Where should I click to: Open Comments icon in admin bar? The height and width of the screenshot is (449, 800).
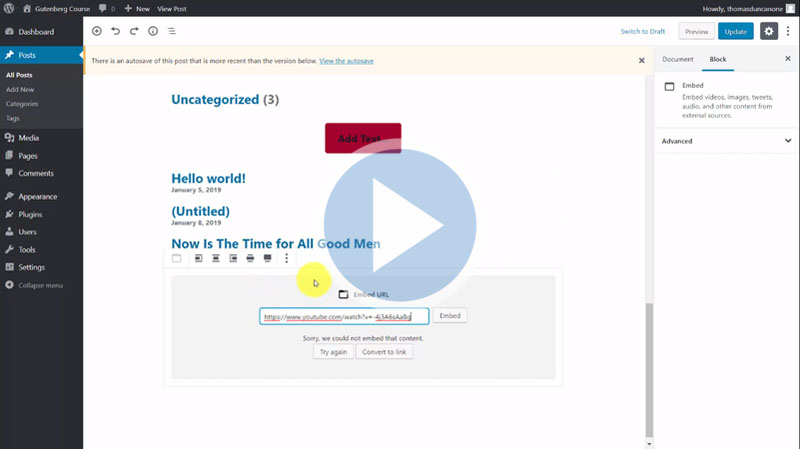click(x=106, y=8)
